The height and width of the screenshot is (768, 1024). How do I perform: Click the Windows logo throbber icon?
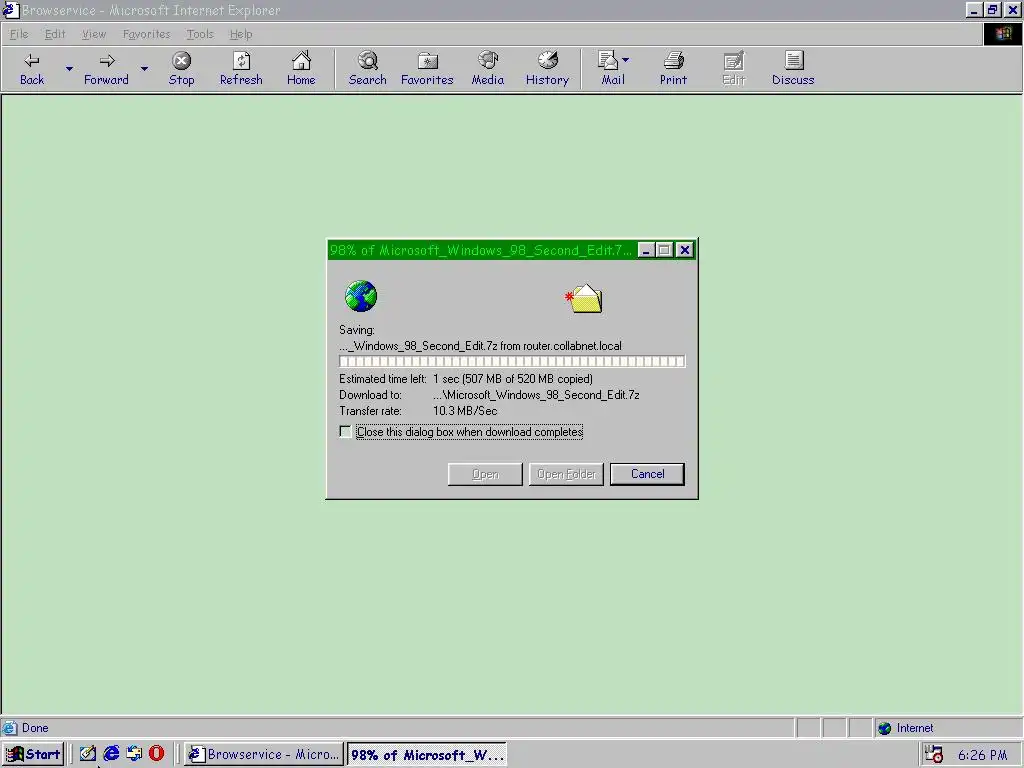pyautogui.click(x=1003, y=34)
